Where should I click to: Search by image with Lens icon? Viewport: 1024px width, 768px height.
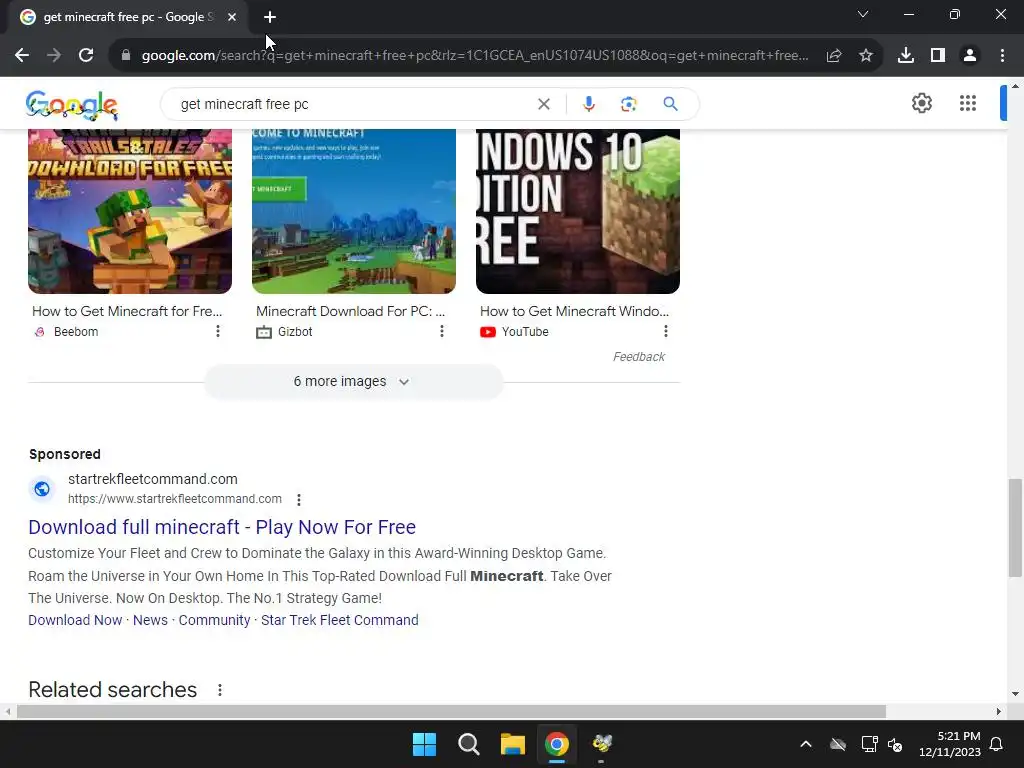coord(628,104)
